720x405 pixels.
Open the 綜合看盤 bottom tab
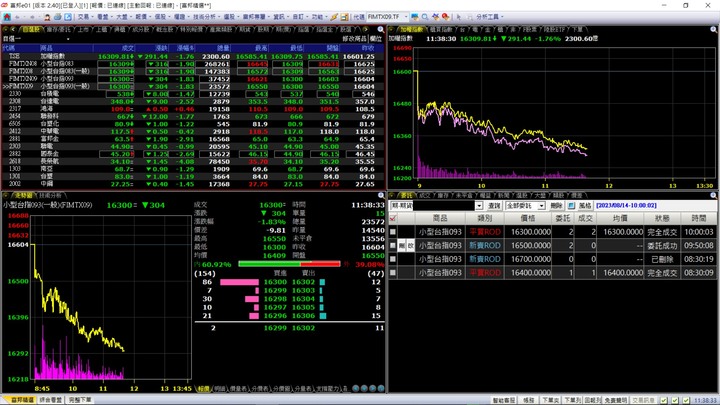click(51, 400)
